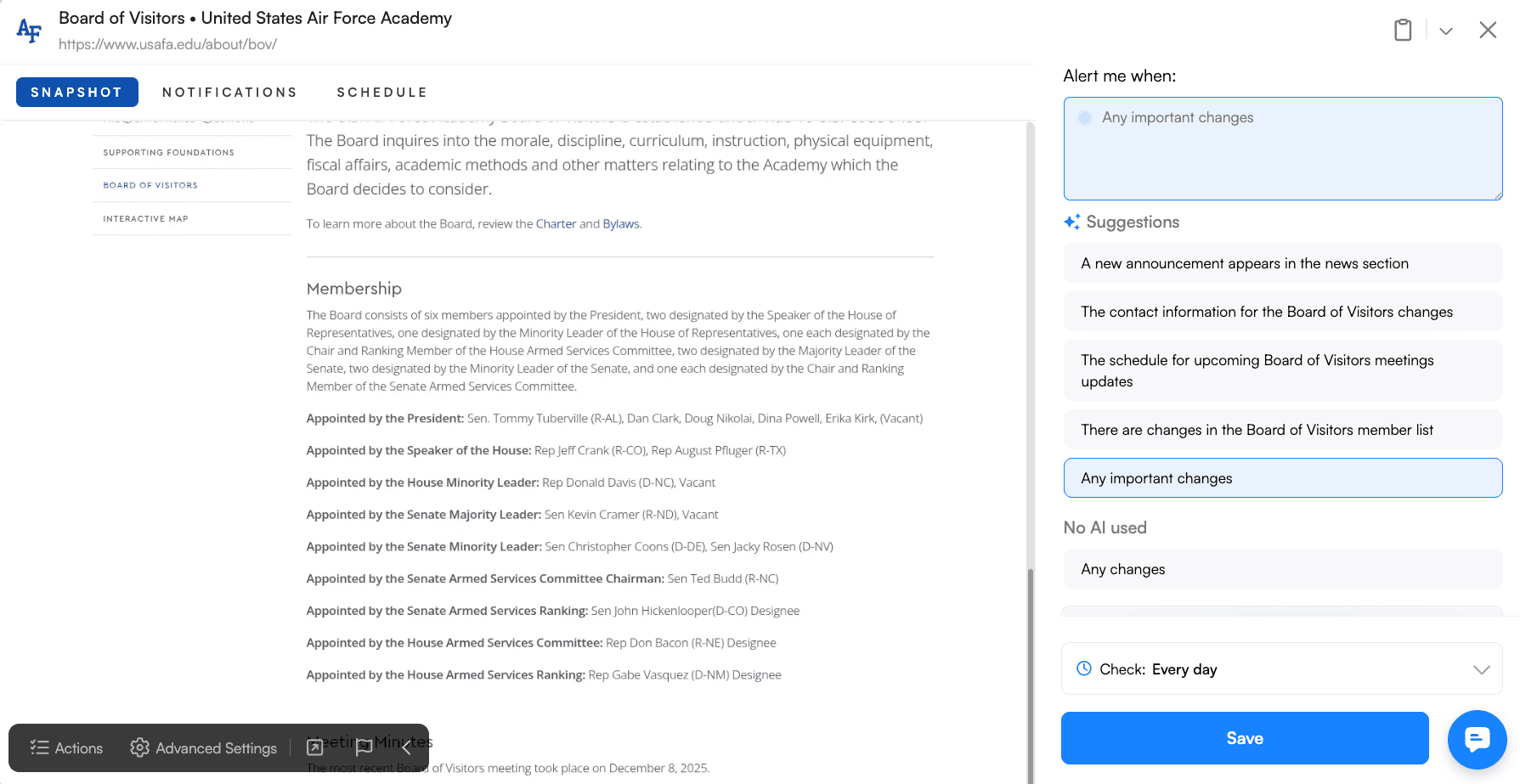The width and height of the screenshot is (1520, 784).
Task: Collapse the bottom toolbar with left chevron
Action: pyautogui.click(x=407, y=747)
